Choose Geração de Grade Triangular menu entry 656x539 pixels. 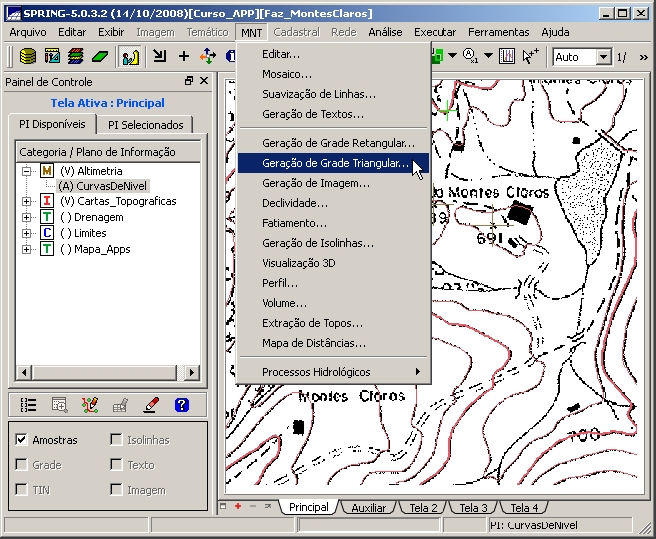tap(334, 163)
